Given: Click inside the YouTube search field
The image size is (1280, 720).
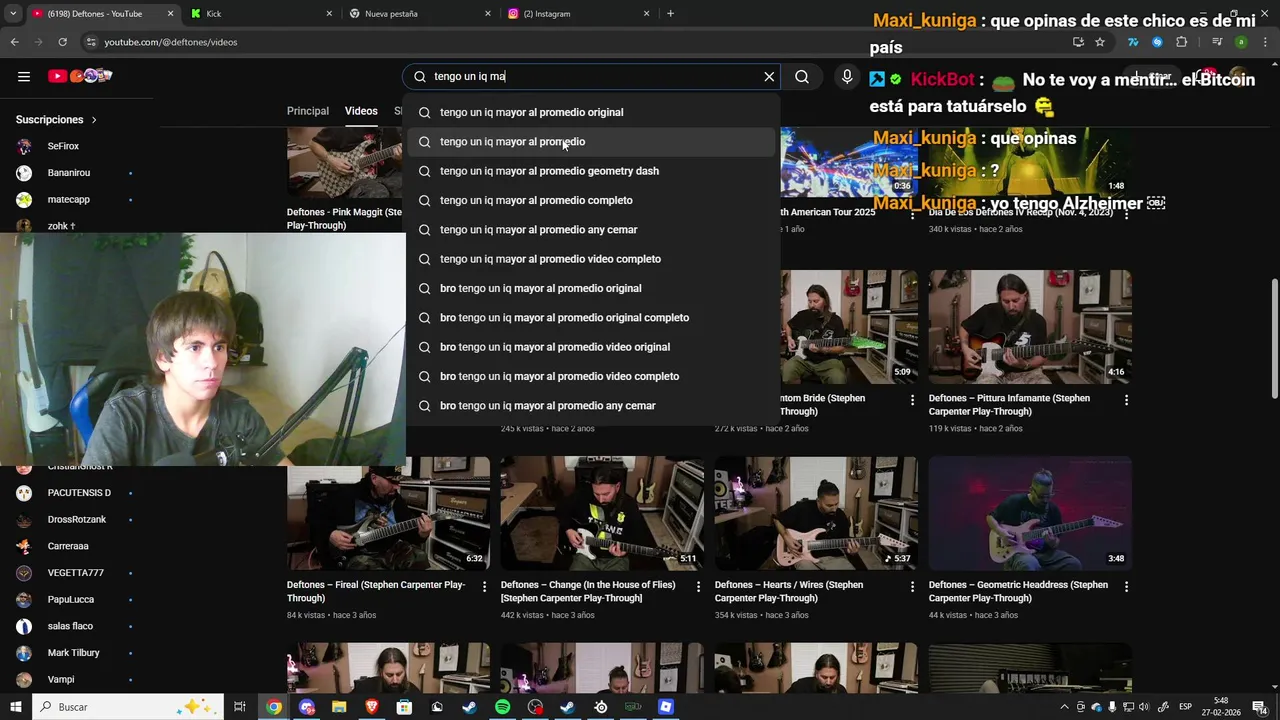Looking at the screenshot, I should [590, 76].
